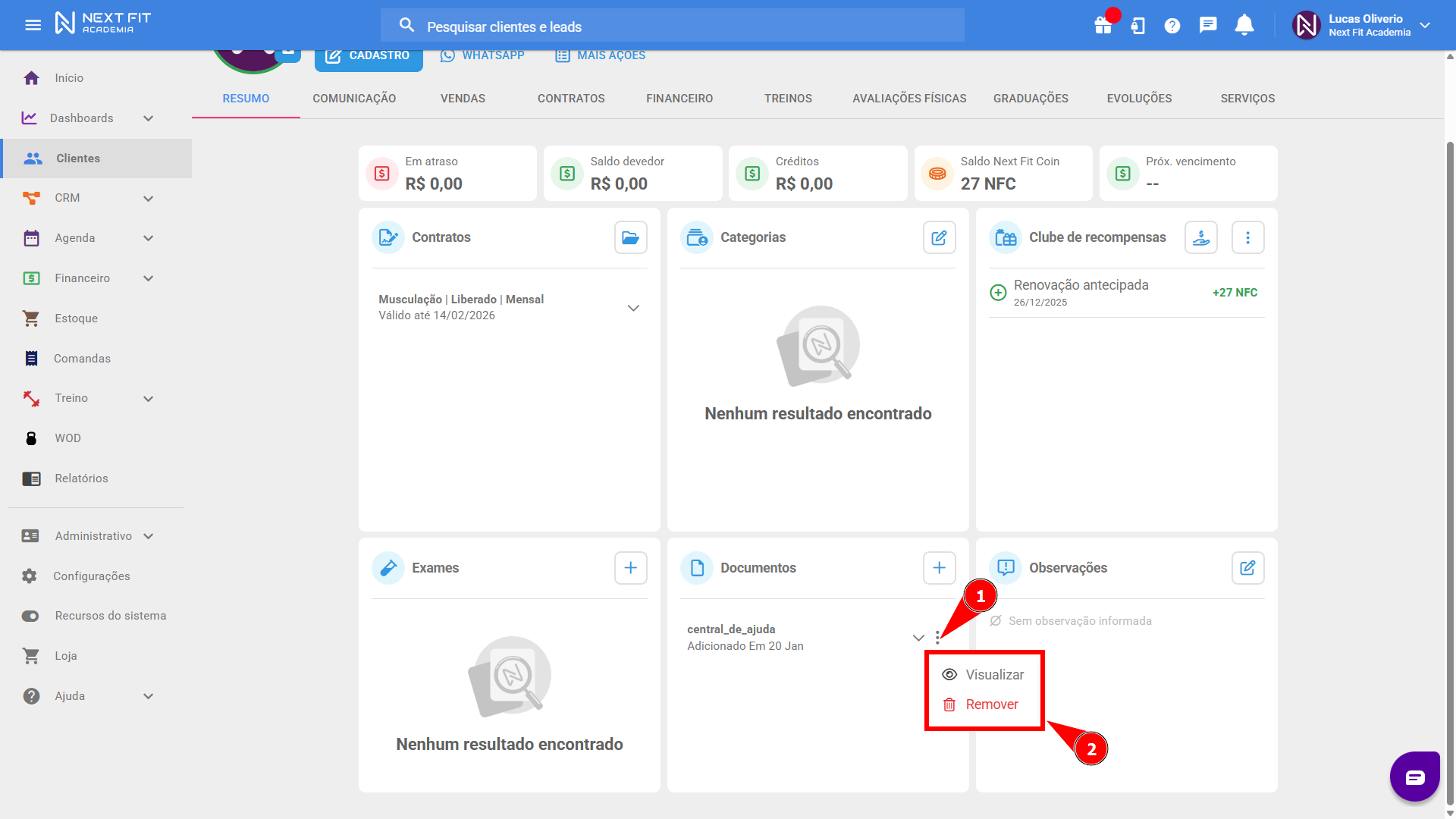
Task: Edit Categorias with the pencil icon
Action: click(939, 237)
